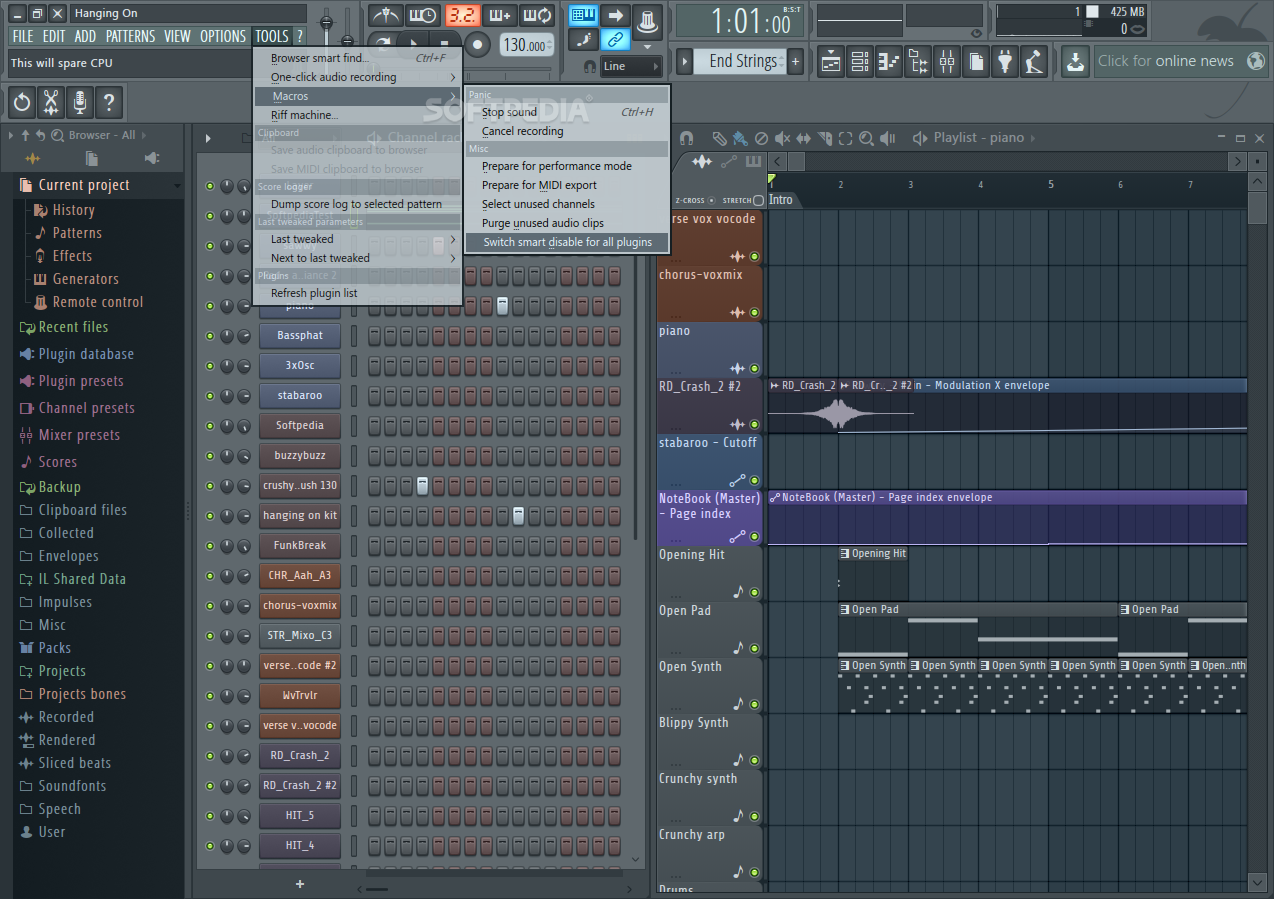This screenshot has width=1274, height=899.
Task: Open the PATTERNS menu
Action: tap(130, 36)
